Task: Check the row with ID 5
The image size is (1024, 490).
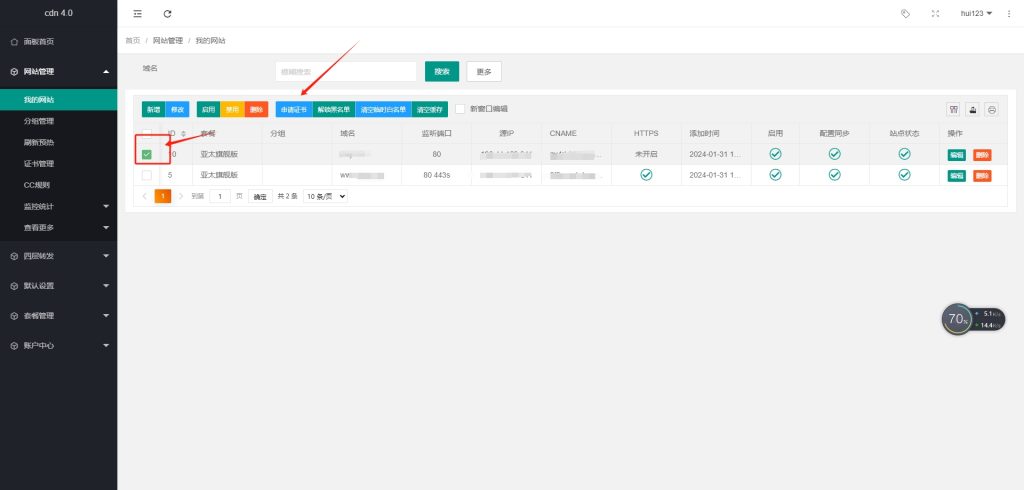Action: [x=147, y=175]
